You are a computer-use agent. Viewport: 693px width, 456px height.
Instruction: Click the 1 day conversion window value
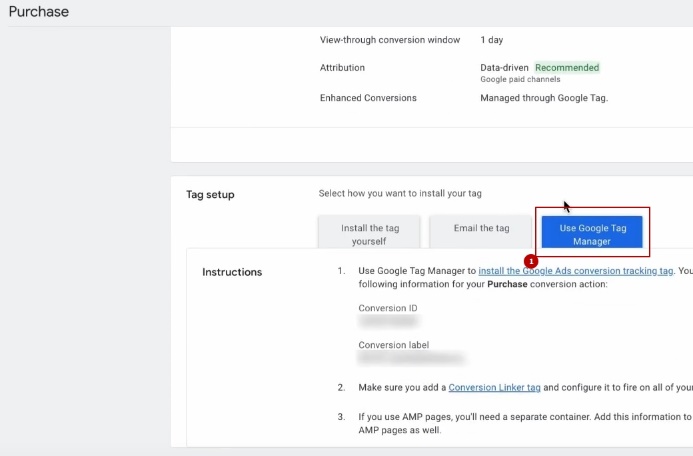pos(491,40)
